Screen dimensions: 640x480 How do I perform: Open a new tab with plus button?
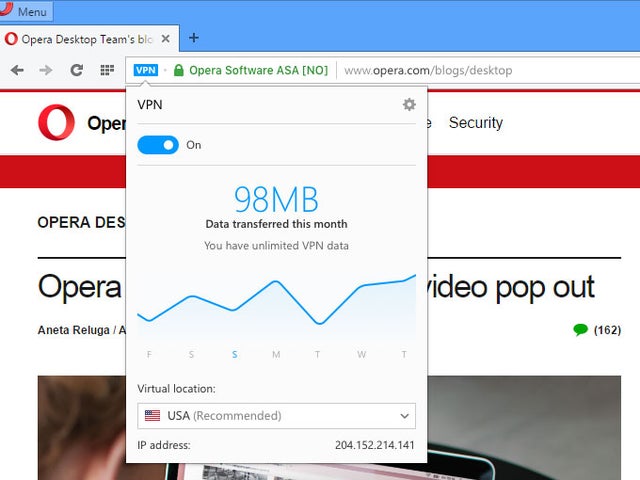coord(194,38)
